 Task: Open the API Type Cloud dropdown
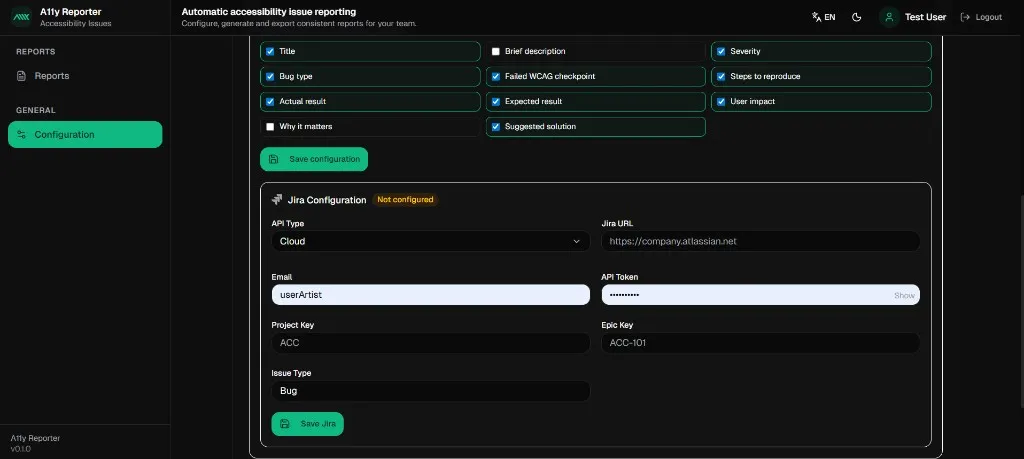click(430, 241)
